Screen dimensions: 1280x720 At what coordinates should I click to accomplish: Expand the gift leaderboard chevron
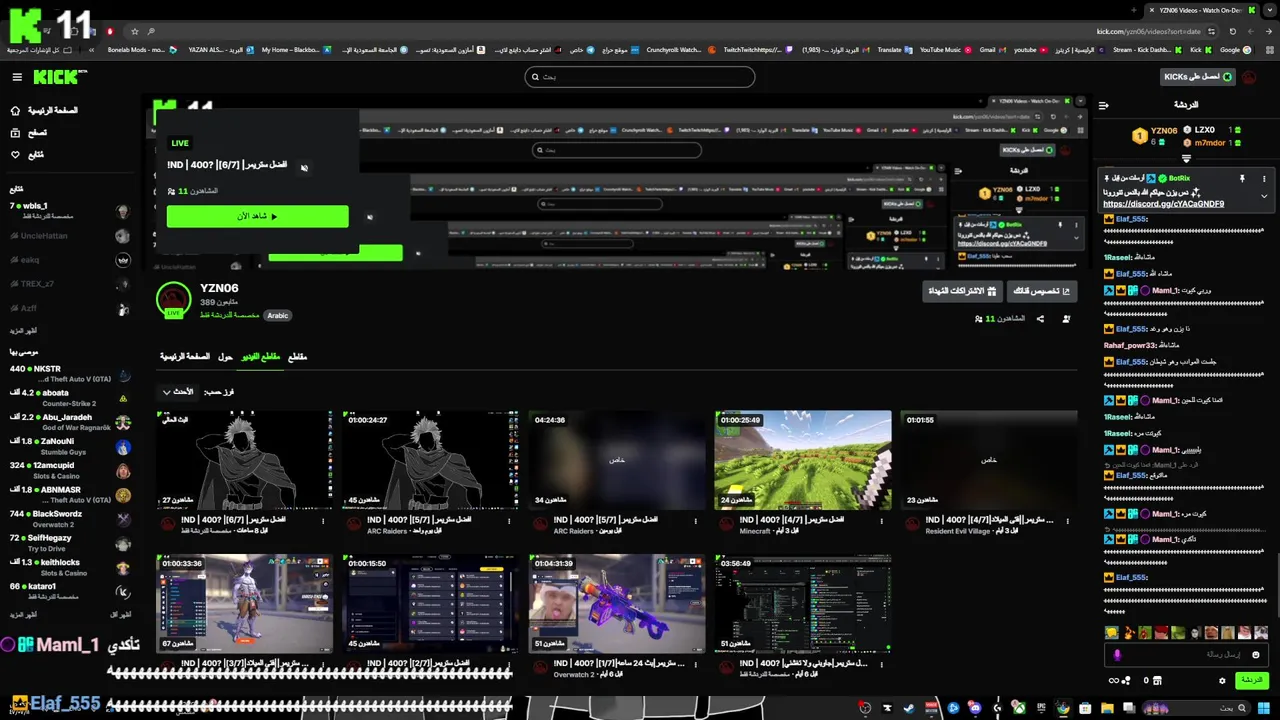[x=1187, y=159]
